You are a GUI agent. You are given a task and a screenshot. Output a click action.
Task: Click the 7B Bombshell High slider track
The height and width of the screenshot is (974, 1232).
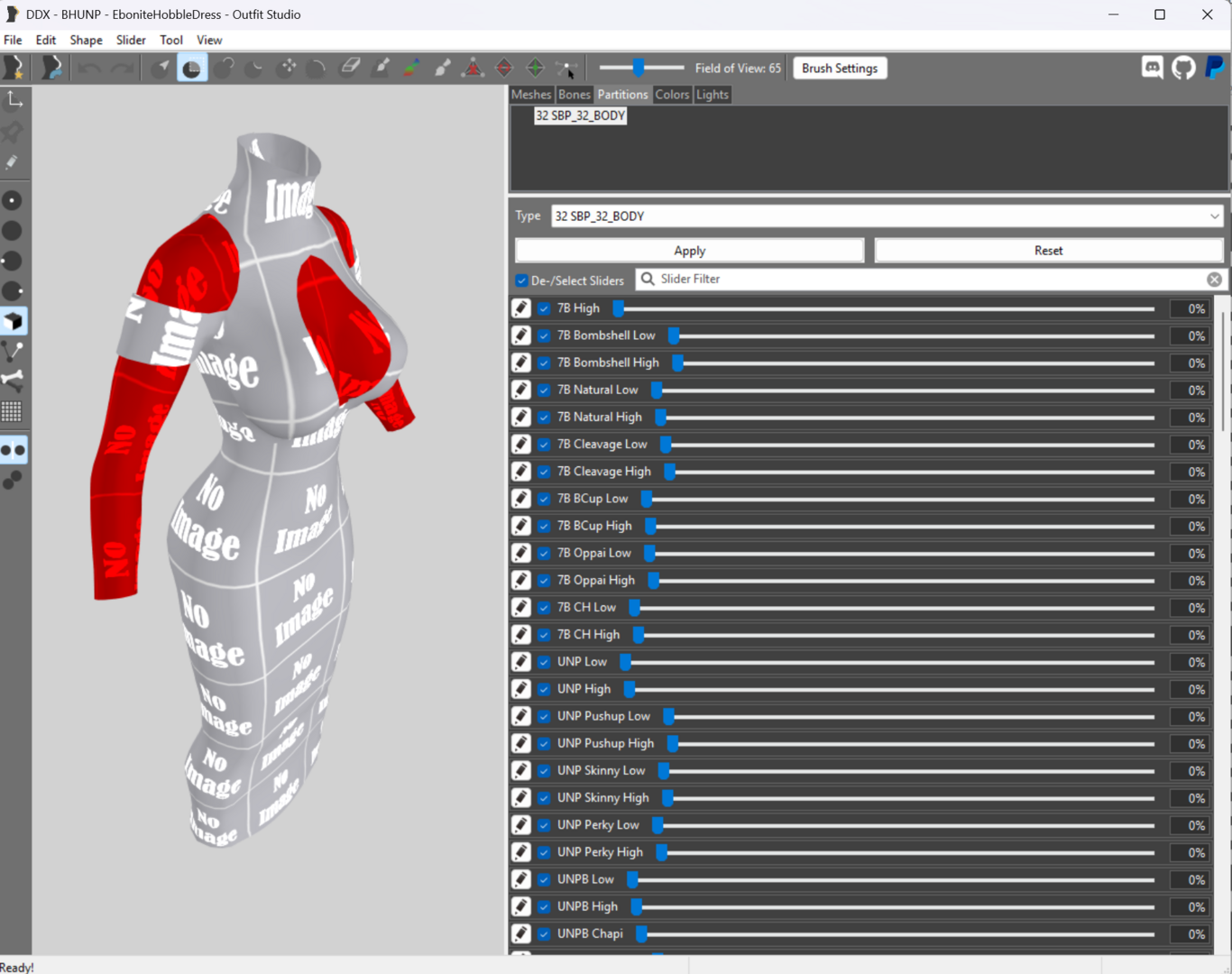(914, 363)
